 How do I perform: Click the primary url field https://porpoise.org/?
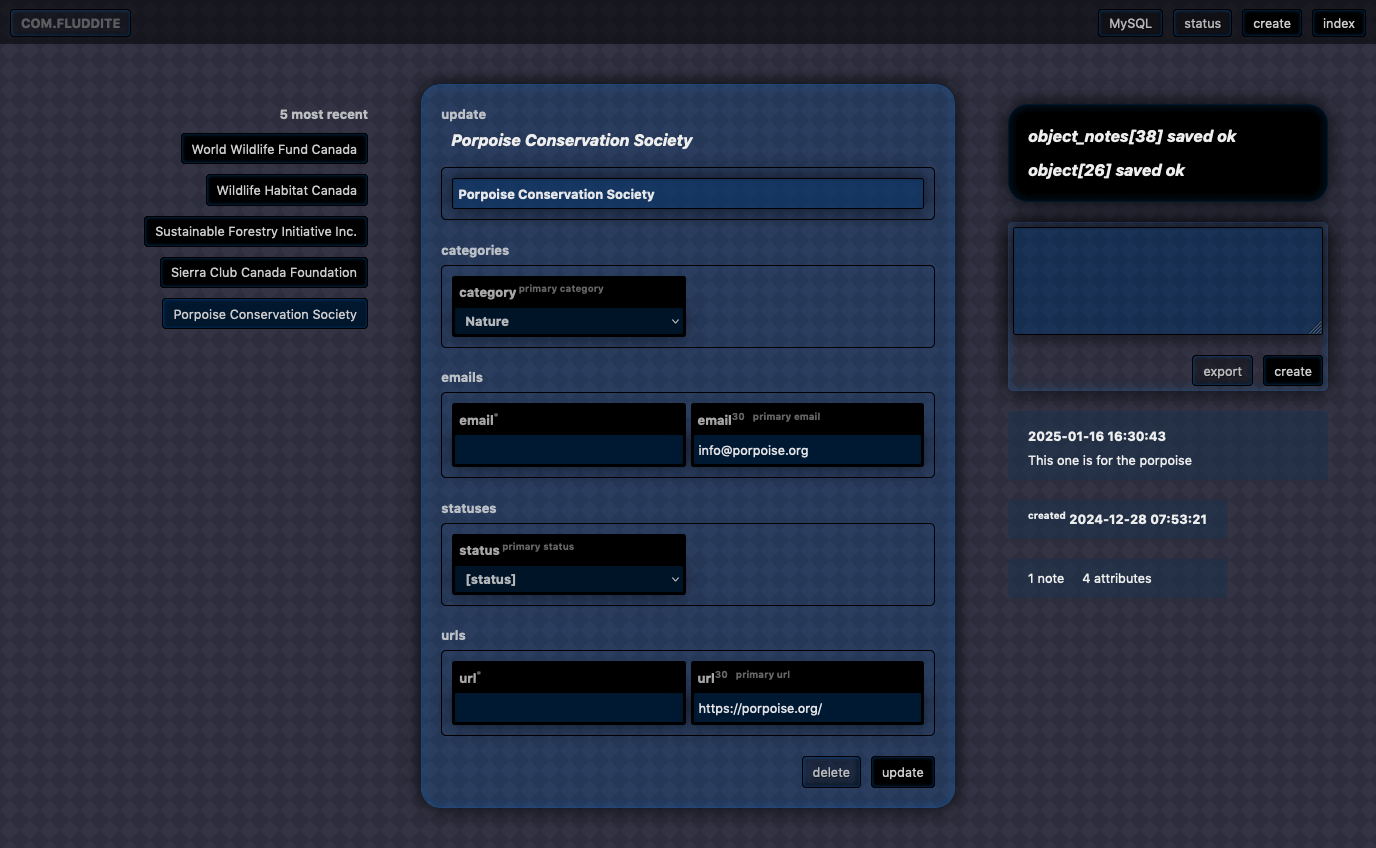[806, 708]
